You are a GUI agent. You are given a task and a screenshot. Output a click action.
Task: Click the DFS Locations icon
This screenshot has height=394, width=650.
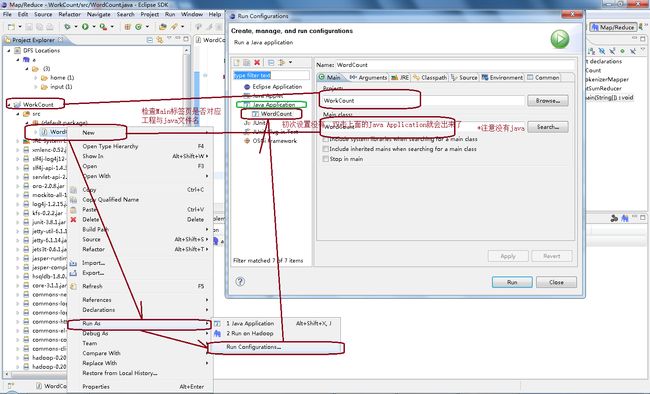[17, 51]
